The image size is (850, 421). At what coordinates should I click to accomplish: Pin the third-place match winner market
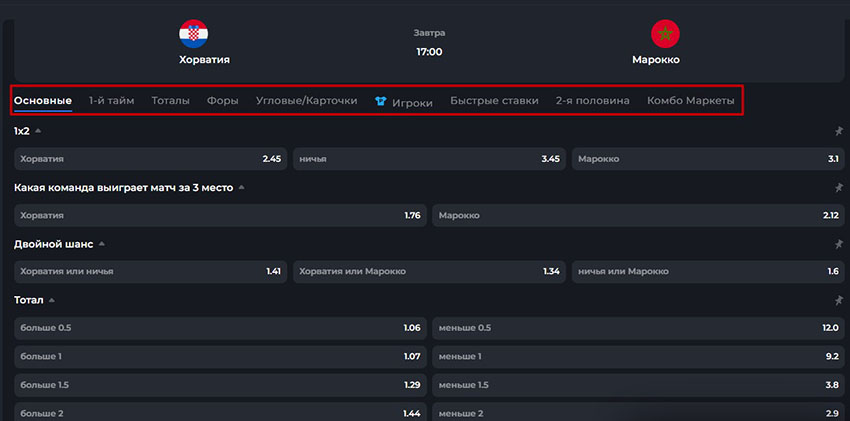point(838,187)
